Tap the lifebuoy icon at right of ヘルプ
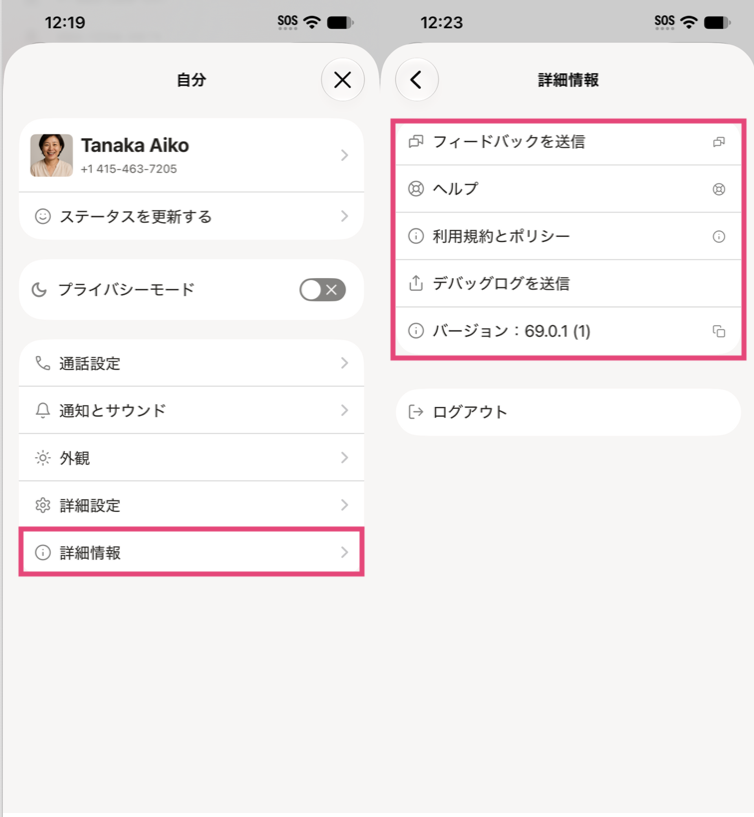The height and width of the screenshot is (817, 754). point(719,189)
